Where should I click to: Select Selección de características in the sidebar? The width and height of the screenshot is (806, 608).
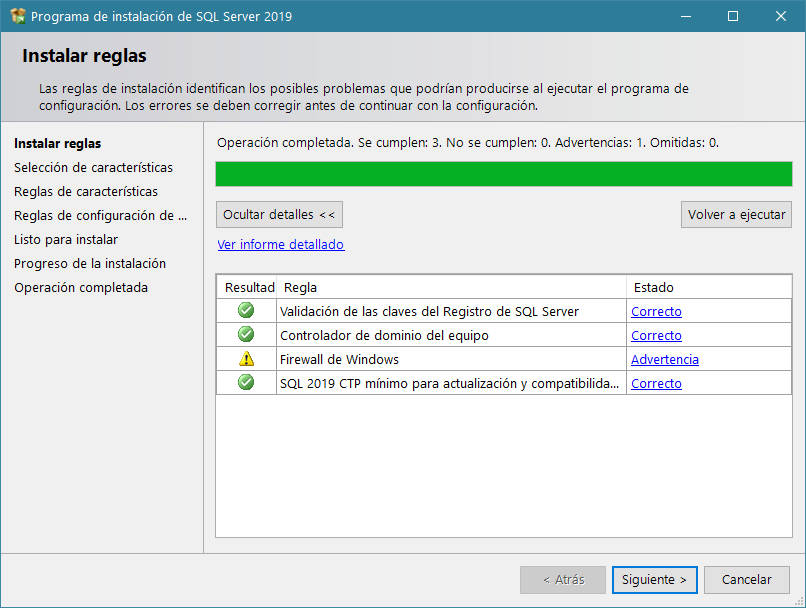click(x=94, y=167)
